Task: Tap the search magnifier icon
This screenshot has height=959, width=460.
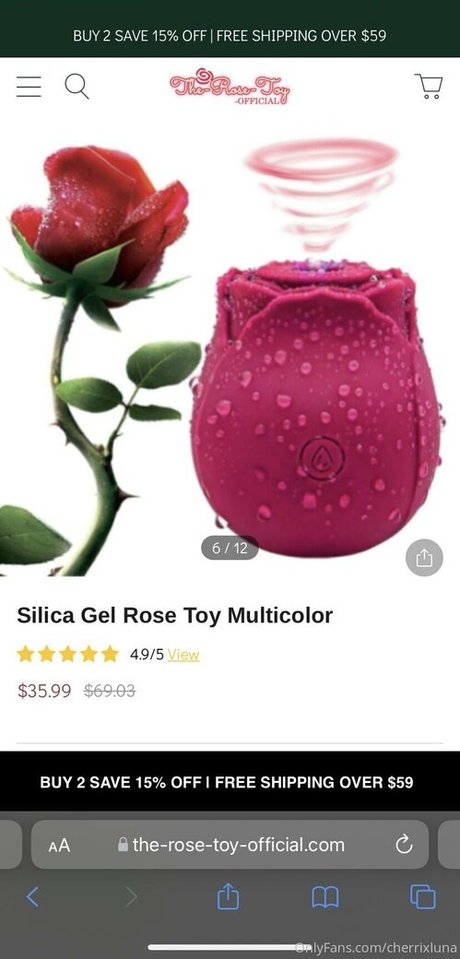Action: [x=77, y=86]
